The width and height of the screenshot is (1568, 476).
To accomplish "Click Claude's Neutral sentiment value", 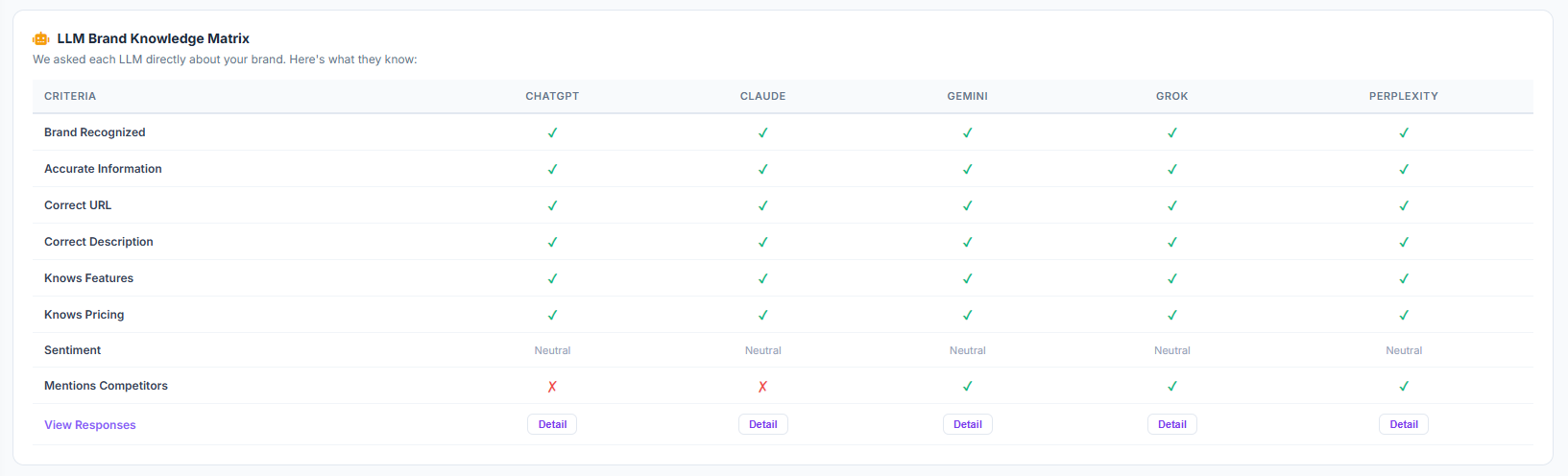I will pyautogui.click(x=763, y=350).
